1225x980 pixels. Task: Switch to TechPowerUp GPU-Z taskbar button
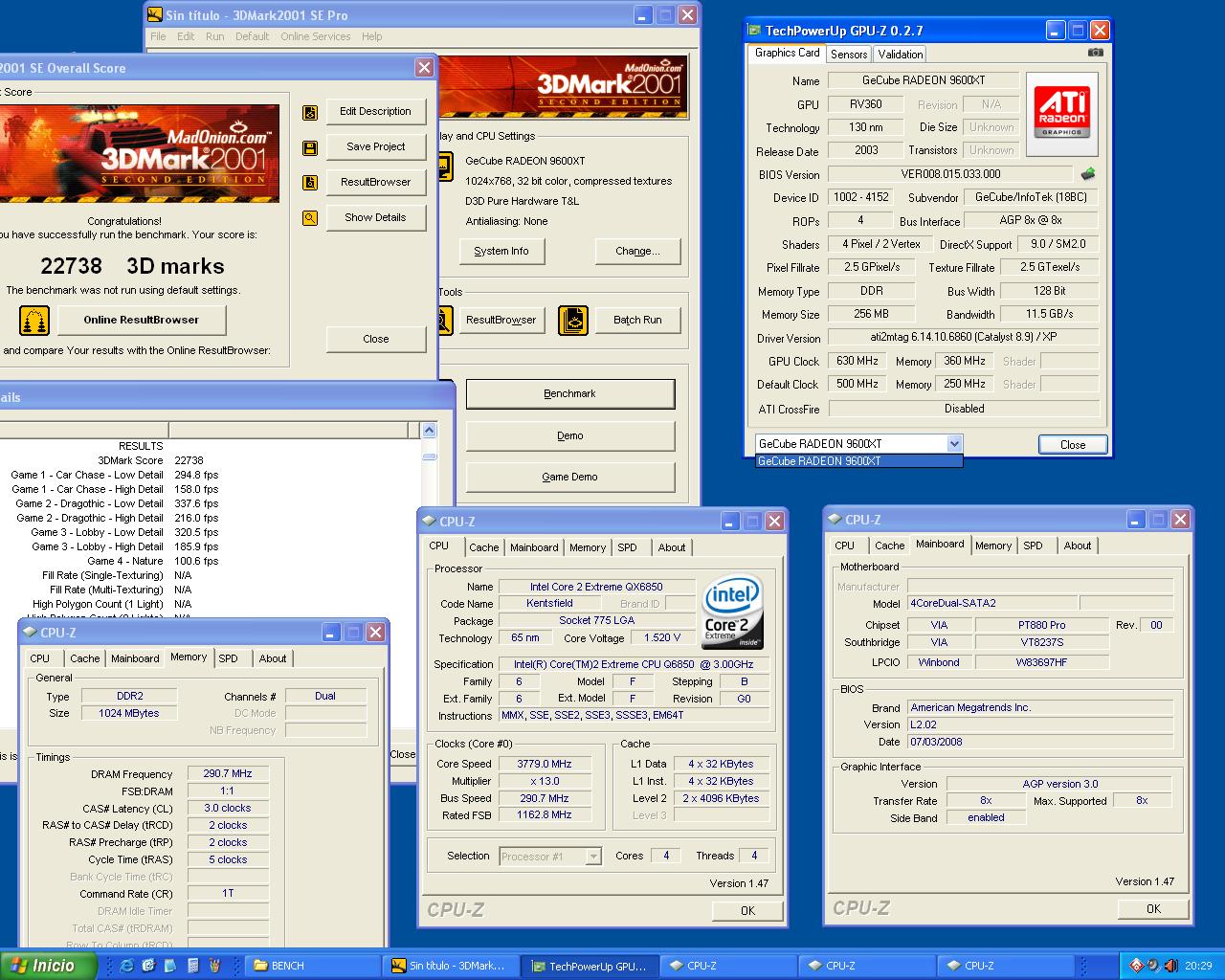click(x=590, y=966)
